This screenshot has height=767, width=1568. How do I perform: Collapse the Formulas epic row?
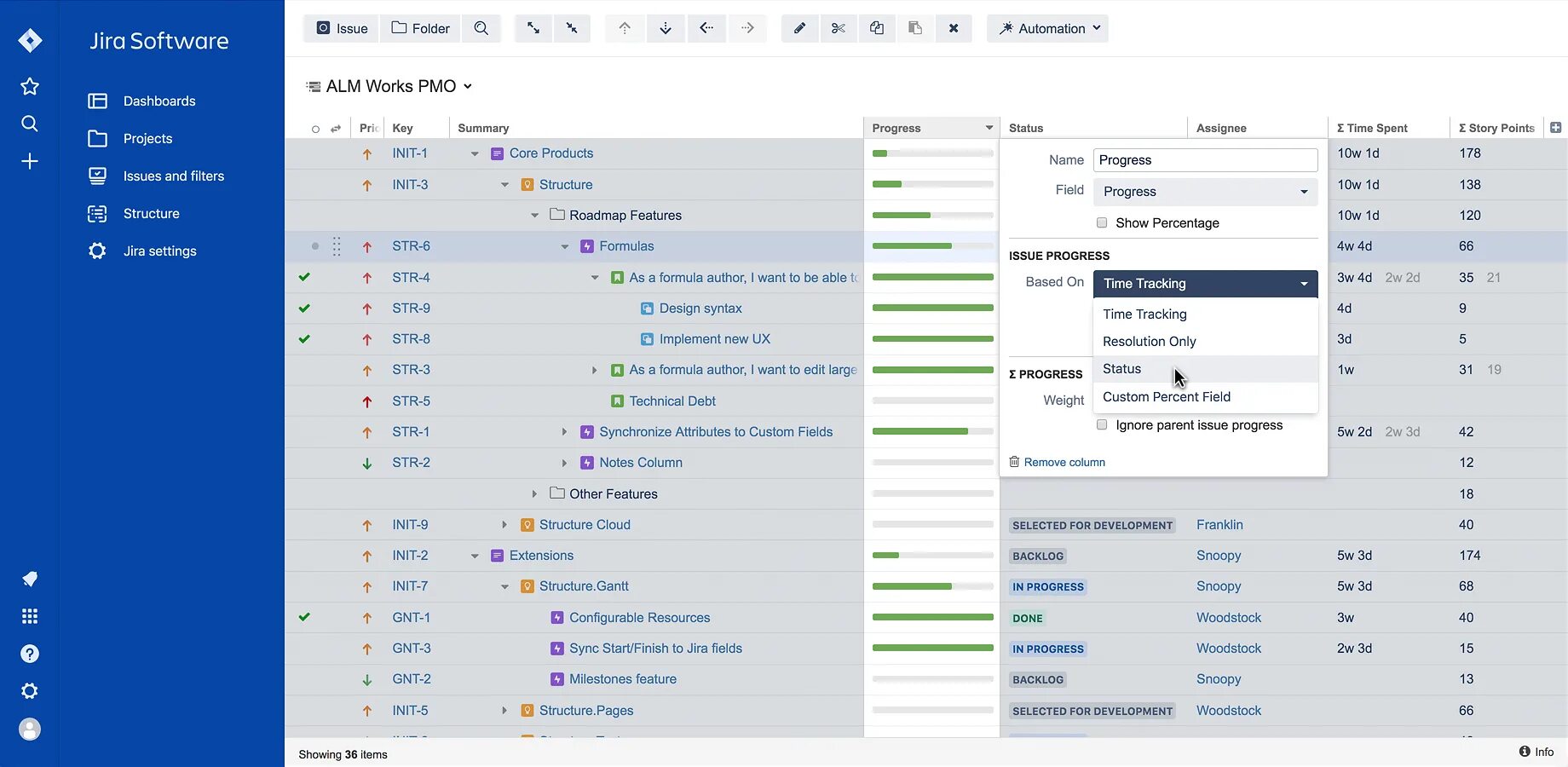564,246
